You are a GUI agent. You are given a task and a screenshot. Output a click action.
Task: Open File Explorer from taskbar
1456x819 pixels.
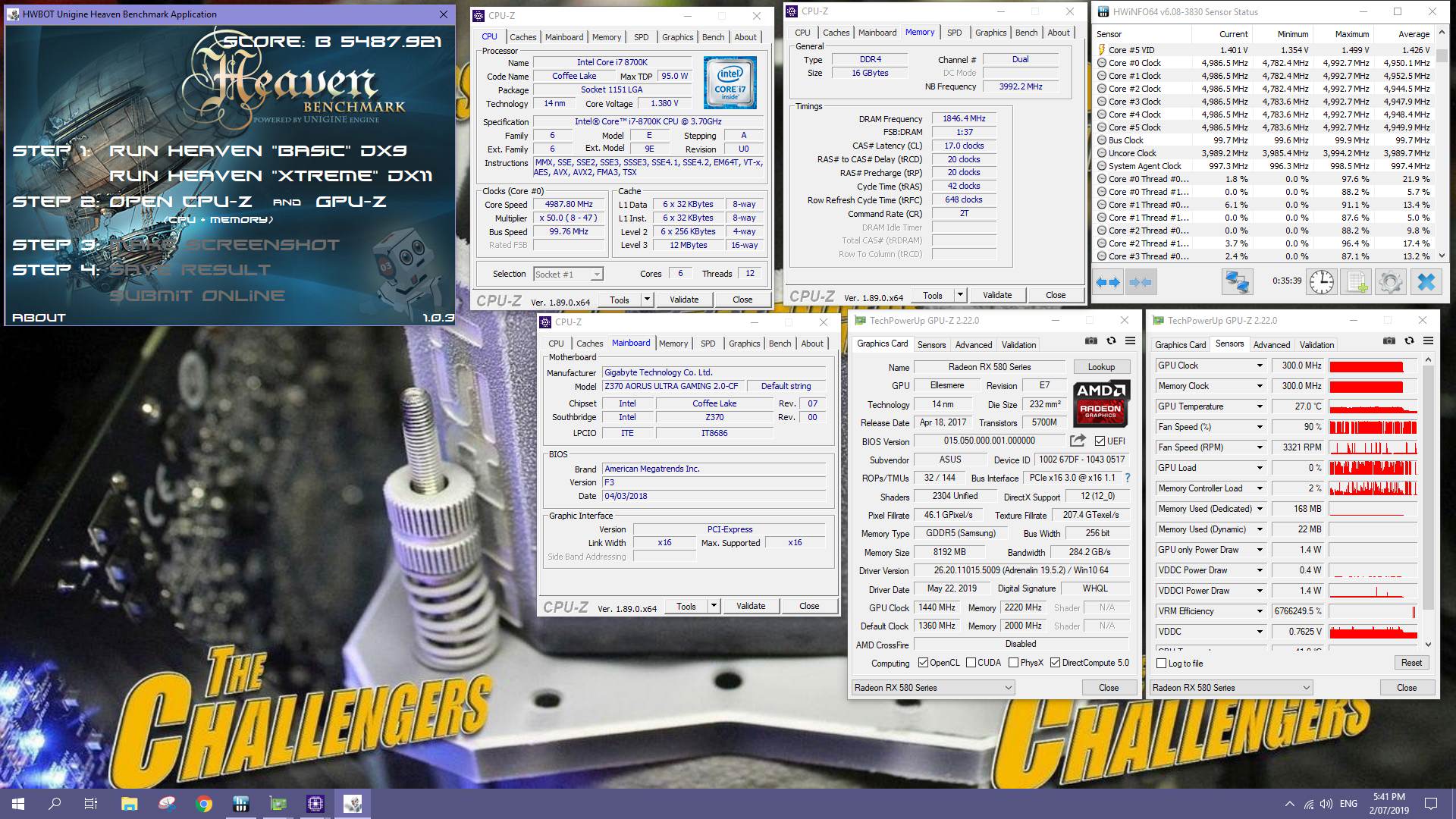click(x=129, y=804)
